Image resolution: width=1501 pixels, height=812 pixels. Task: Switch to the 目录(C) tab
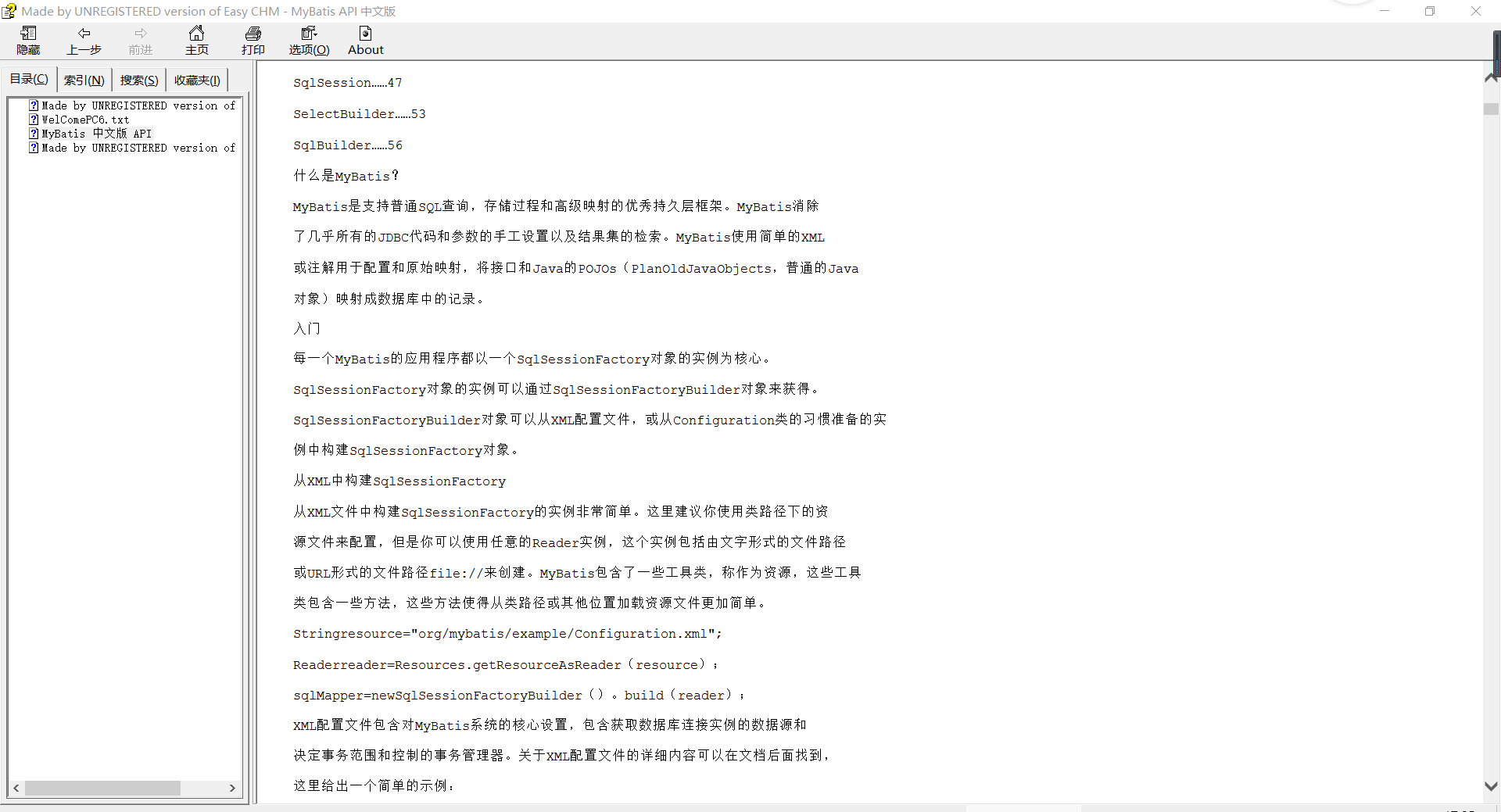pos(29,79)
